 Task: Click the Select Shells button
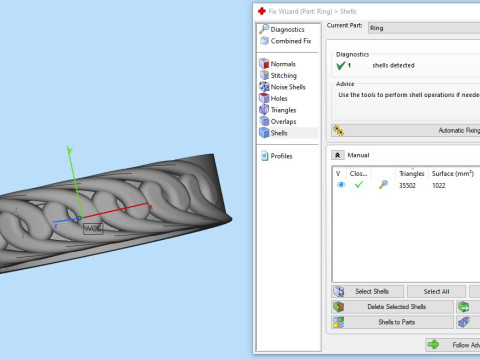368,291
